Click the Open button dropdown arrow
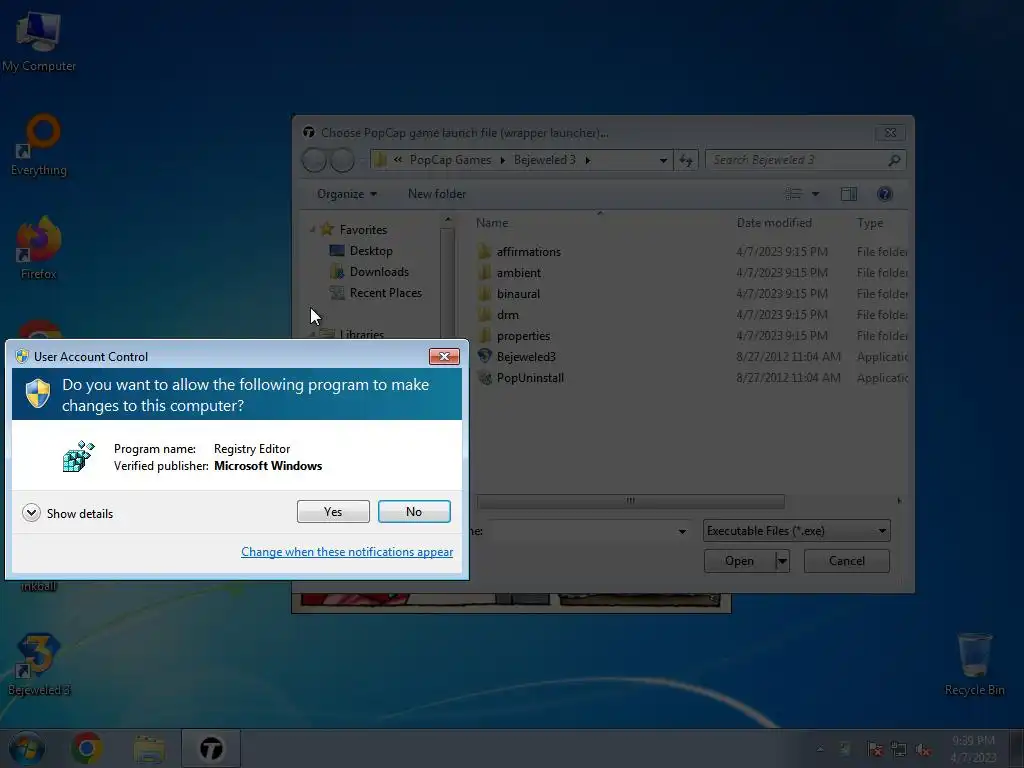1024x768 pixels. [782, 561]
